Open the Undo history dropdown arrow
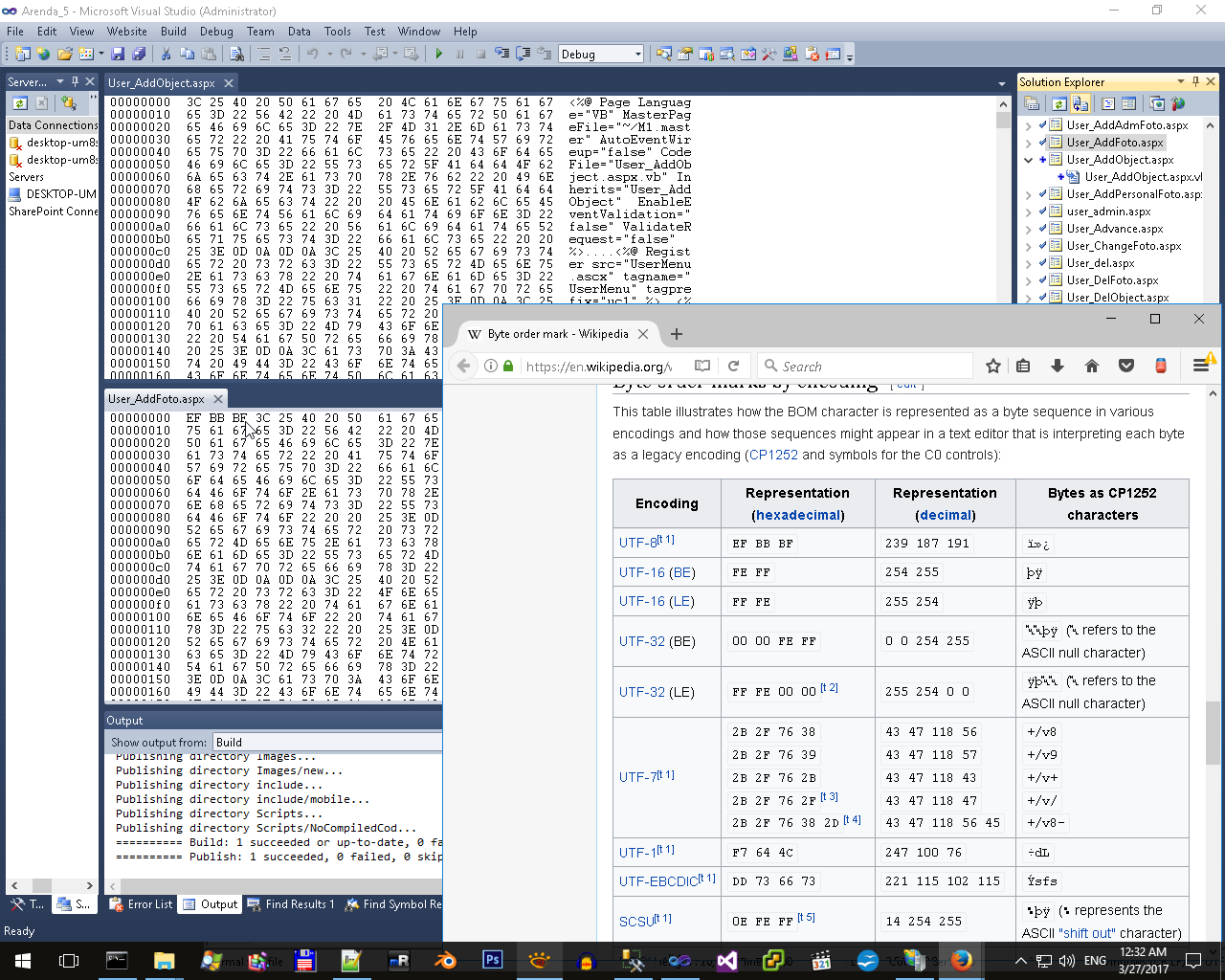Image resolution: width=1225 pixels, height=980 pixels. click(x=329, y=55)
